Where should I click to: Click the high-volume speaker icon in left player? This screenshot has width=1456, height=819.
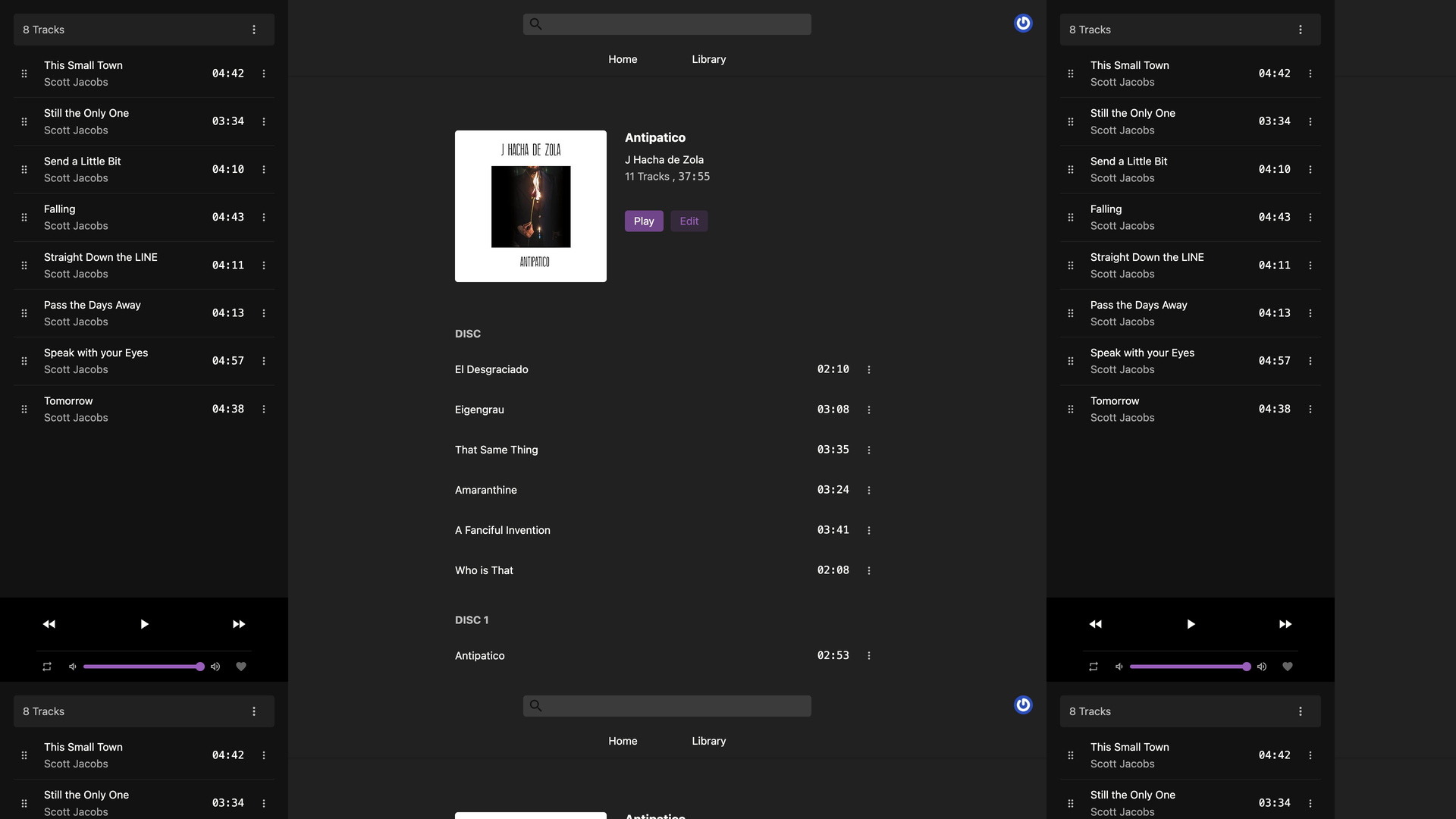click(x=215, y=667)
